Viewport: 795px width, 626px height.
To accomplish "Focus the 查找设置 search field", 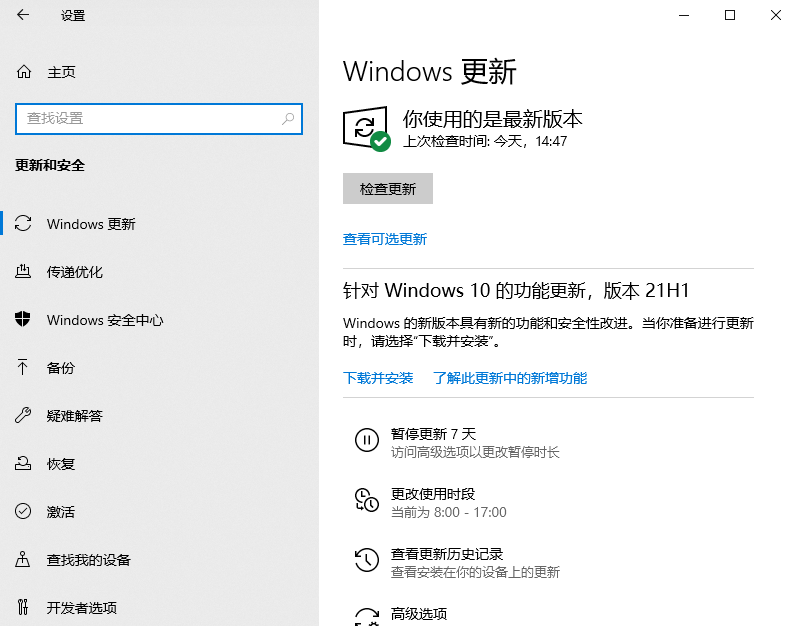I will coord(159,119).
